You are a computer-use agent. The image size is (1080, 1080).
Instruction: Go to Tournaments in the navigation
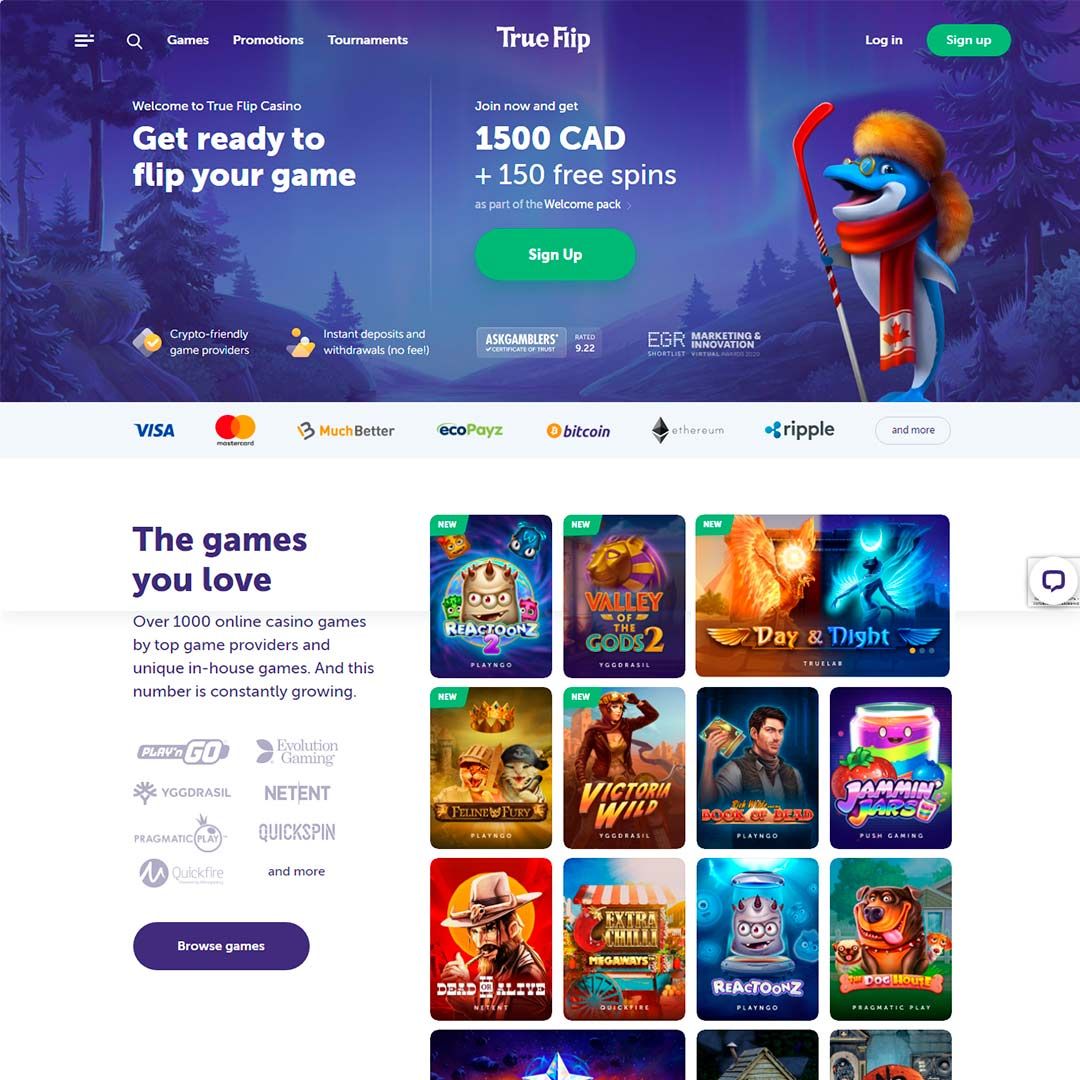(368, 40)
